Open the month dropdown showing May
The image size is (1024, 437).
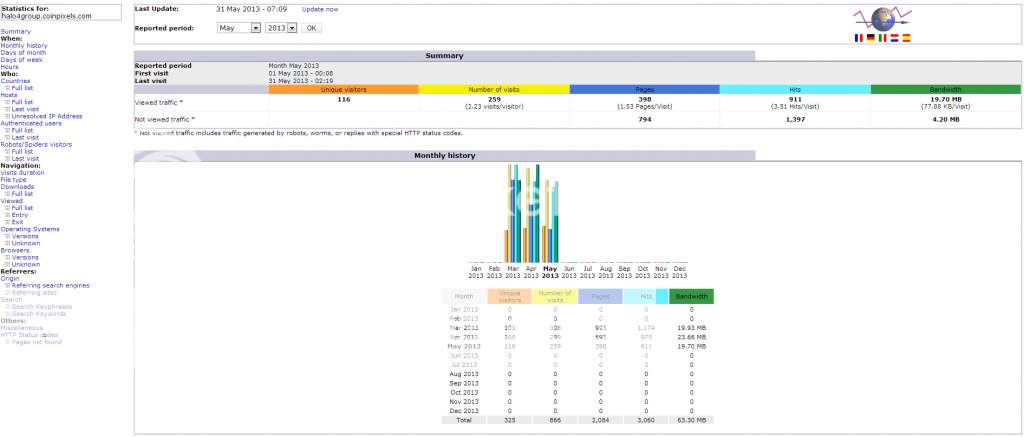pyautogui.click(x=238, y=28)
